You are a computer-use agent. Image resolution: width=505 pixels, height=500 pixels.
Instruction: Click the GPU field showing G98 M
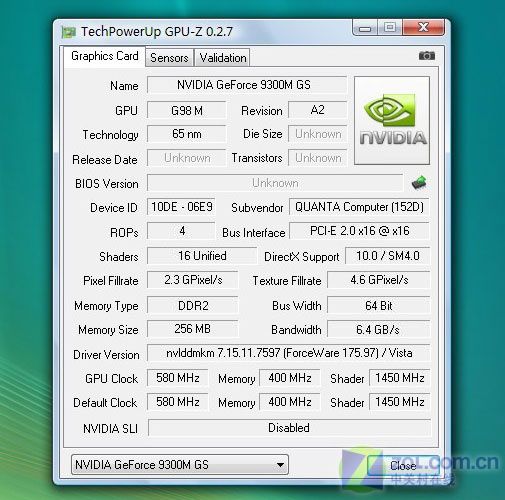(x=187, y=110)
